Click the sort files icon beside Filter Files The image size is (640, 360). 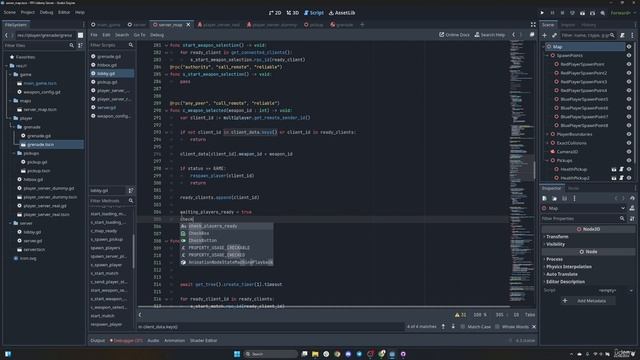[80, 45]
